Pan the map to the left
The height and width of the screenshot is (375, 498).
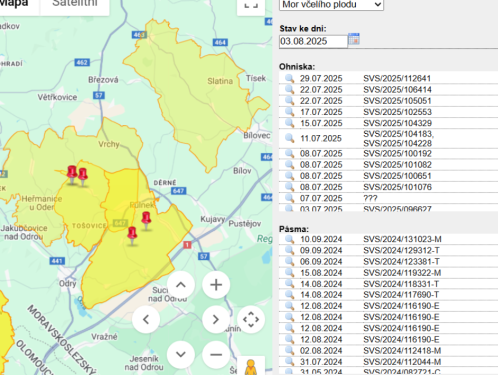point(146,320)
